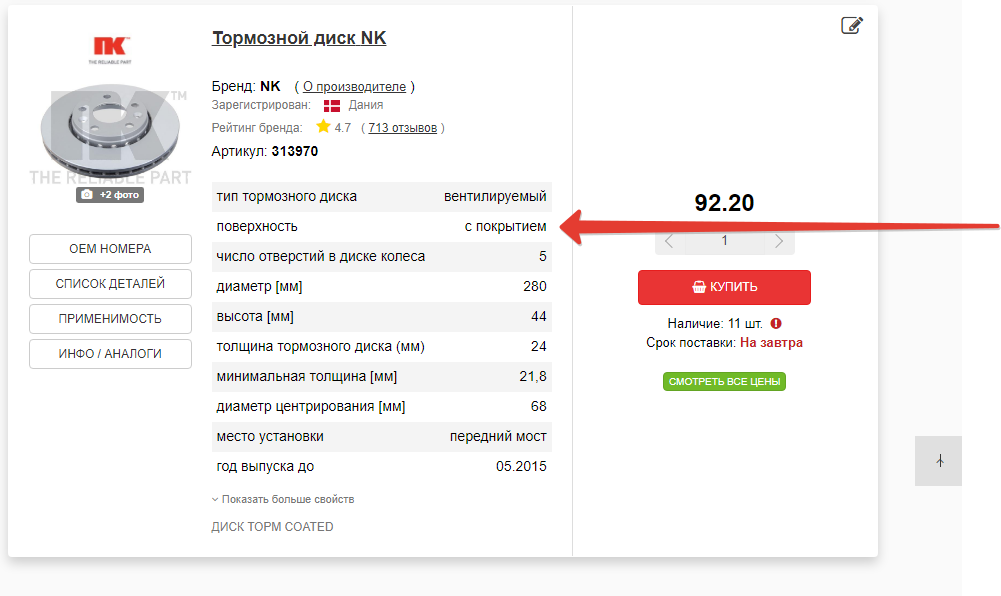
Task: Click the Denmark flag icon
Action: (x=332, y=105)
